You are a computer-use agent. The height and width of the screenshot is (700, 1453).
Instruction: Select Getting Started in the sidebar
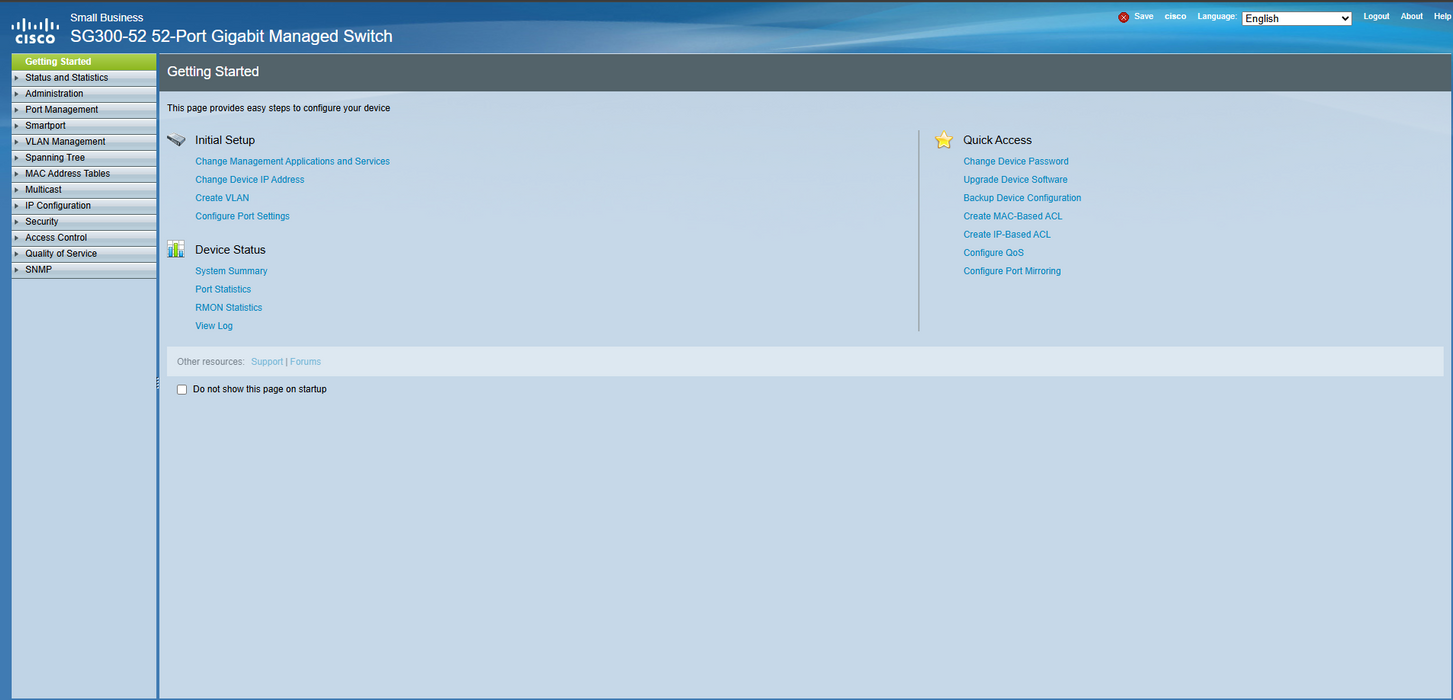click(x=84, y=62)
